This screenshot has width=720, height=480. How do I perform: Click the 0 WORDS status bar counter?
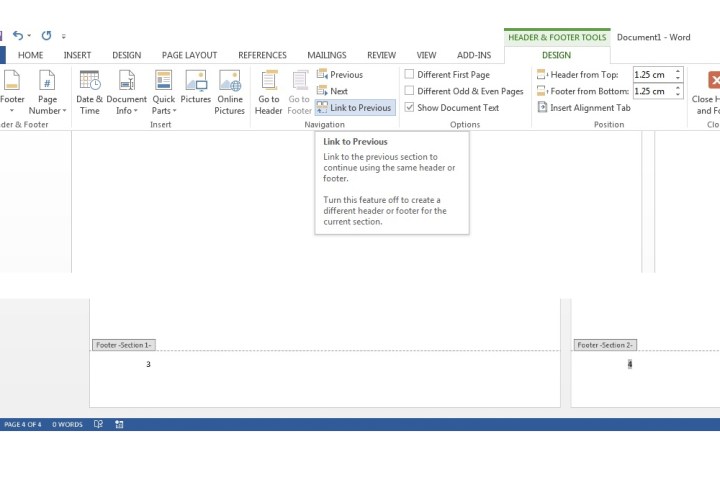[67, 424]
